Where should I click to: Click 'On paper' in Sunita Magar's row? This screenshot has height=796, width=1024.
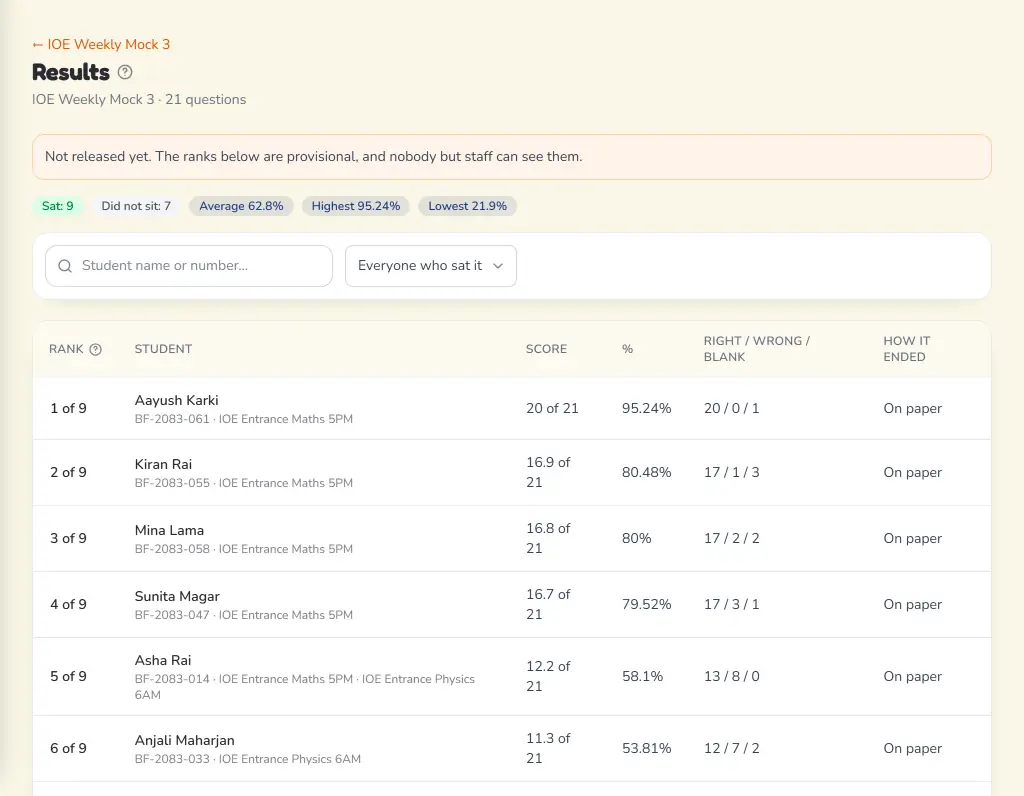point(912,604)
